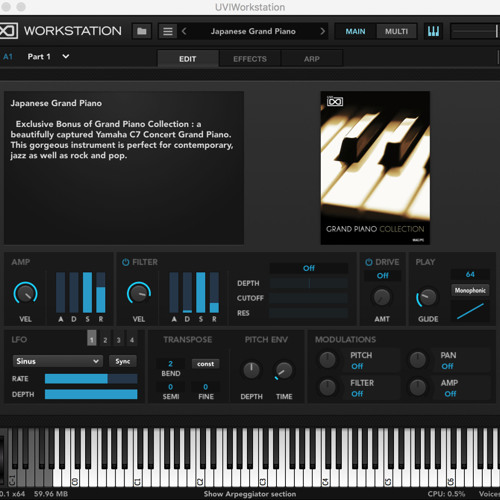Adjust AMP envelope Release bar
The height and width of the screenshot is (500, 500).
pos(101,292)
